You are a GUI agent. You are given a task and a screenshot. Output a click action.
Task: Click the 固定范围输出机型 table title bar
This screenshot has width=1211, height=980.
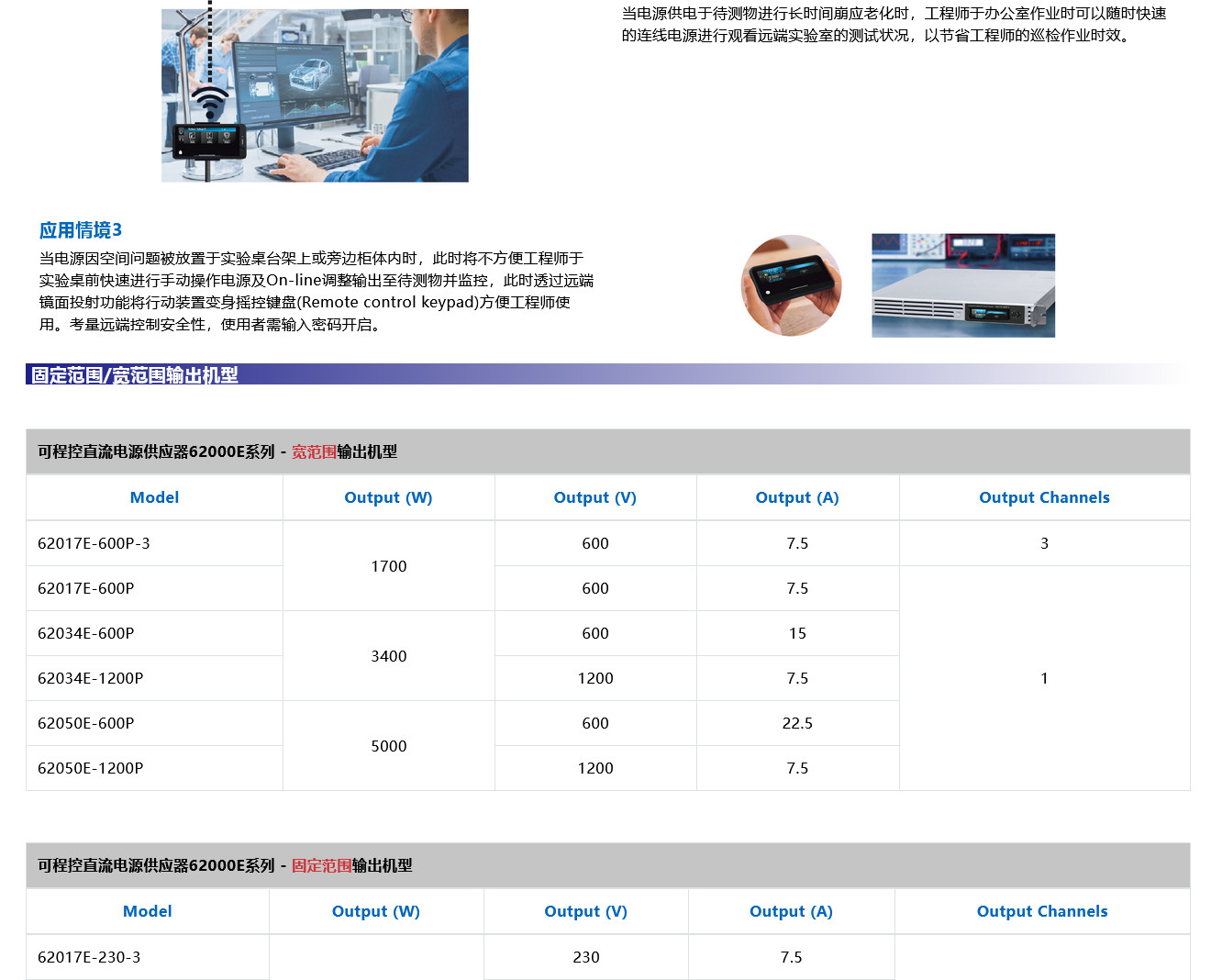pos(607,865)
